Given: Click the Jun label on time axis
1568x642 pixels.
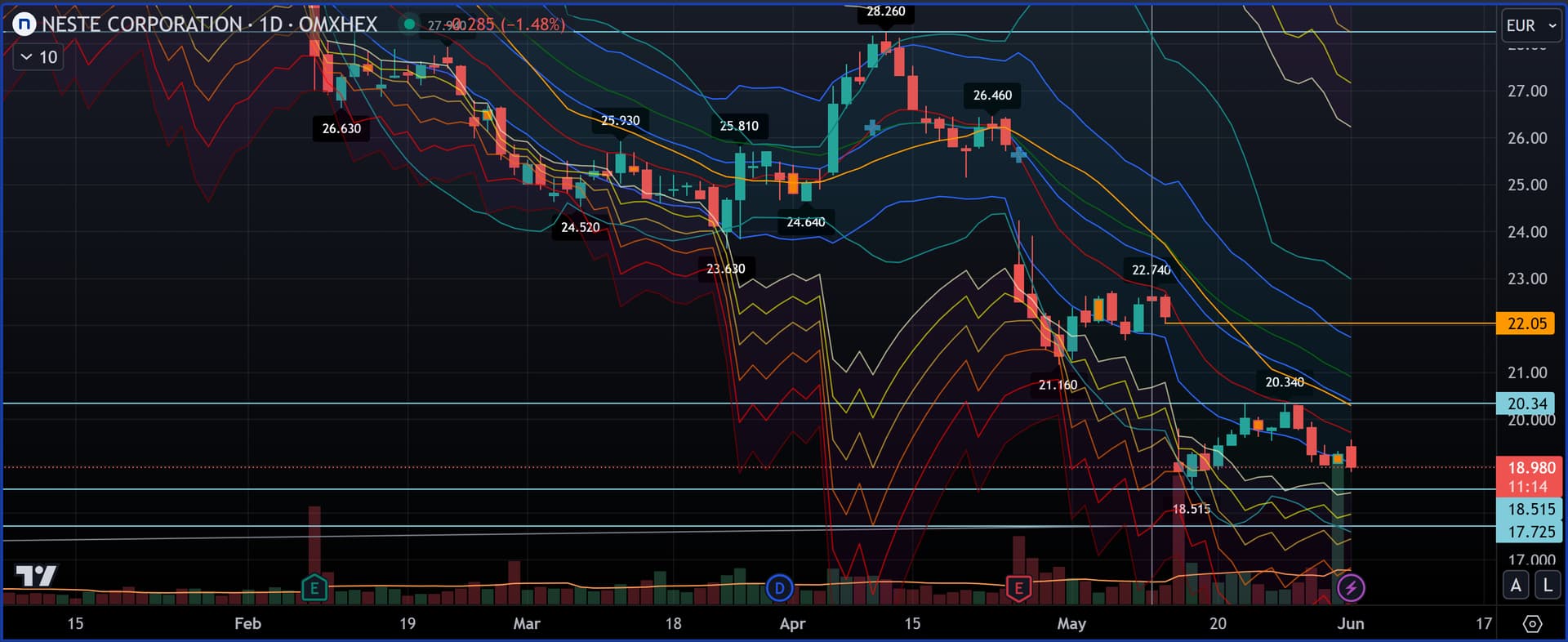Looking at the screenshot, I should 1351,623.
